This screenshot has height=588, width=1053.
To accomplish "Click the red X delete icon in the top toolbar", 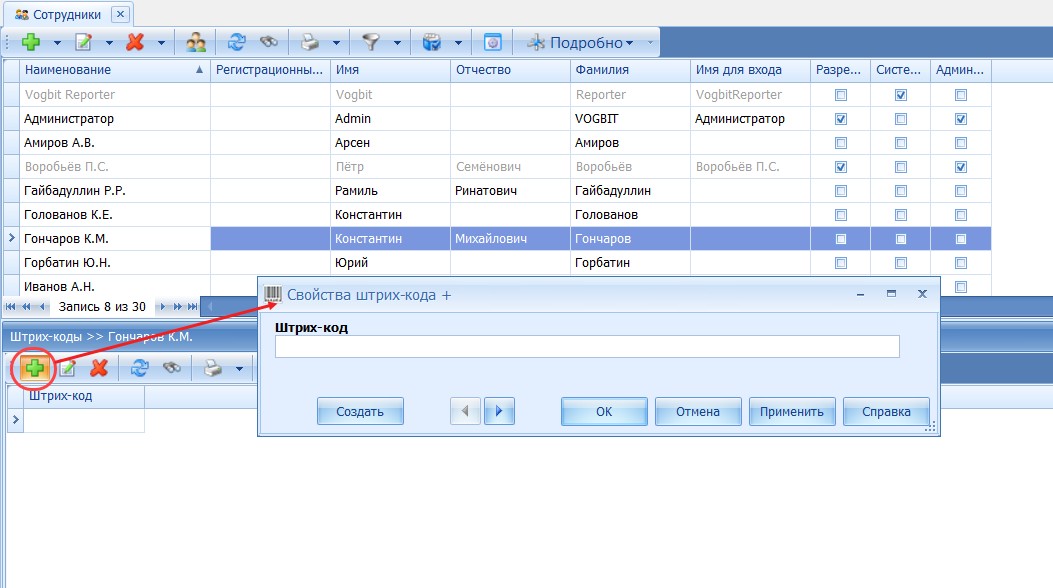I will pyautogui.click(x=135, y=43).
